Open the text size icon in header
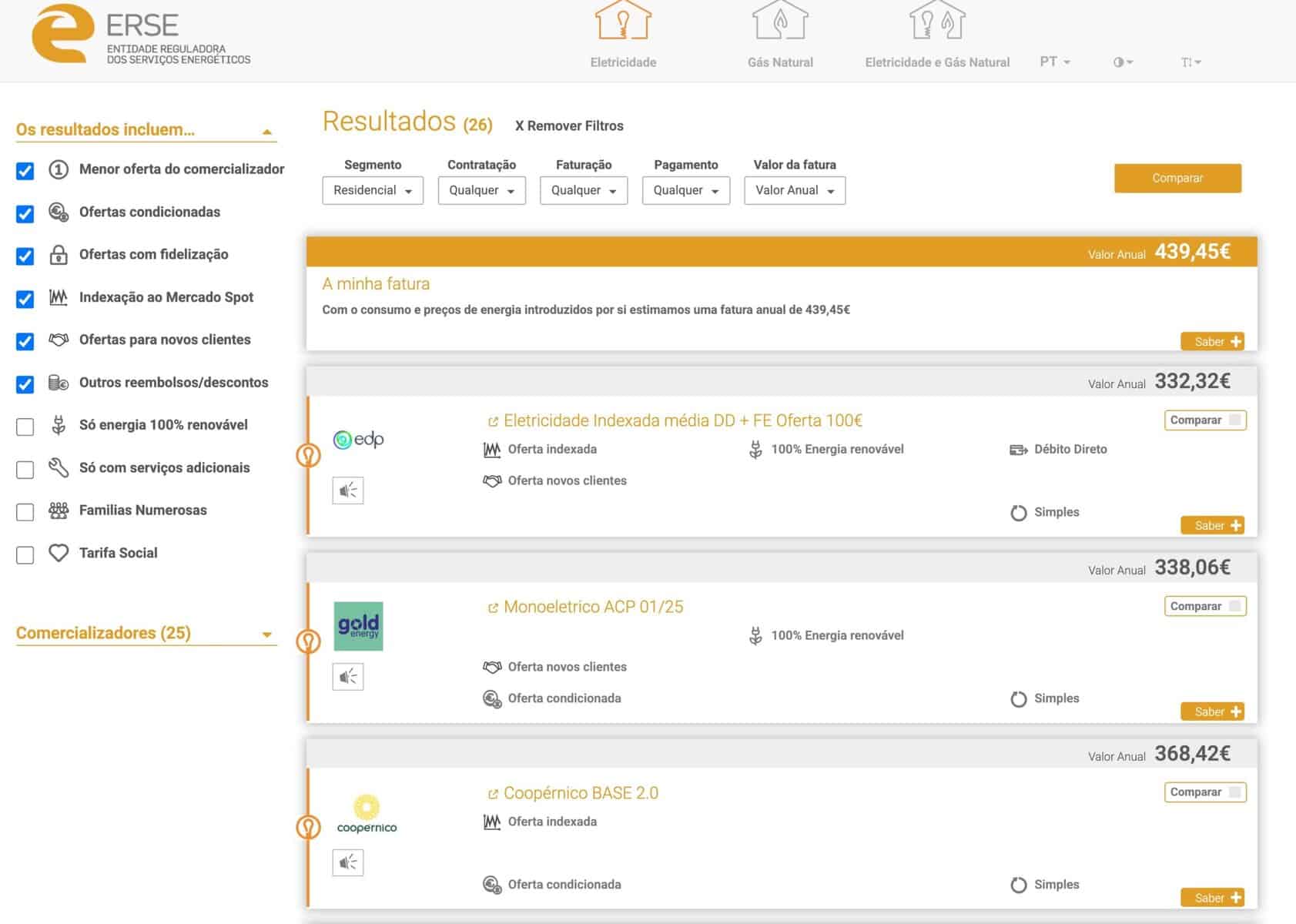1296x924 pixels. 1191,62
